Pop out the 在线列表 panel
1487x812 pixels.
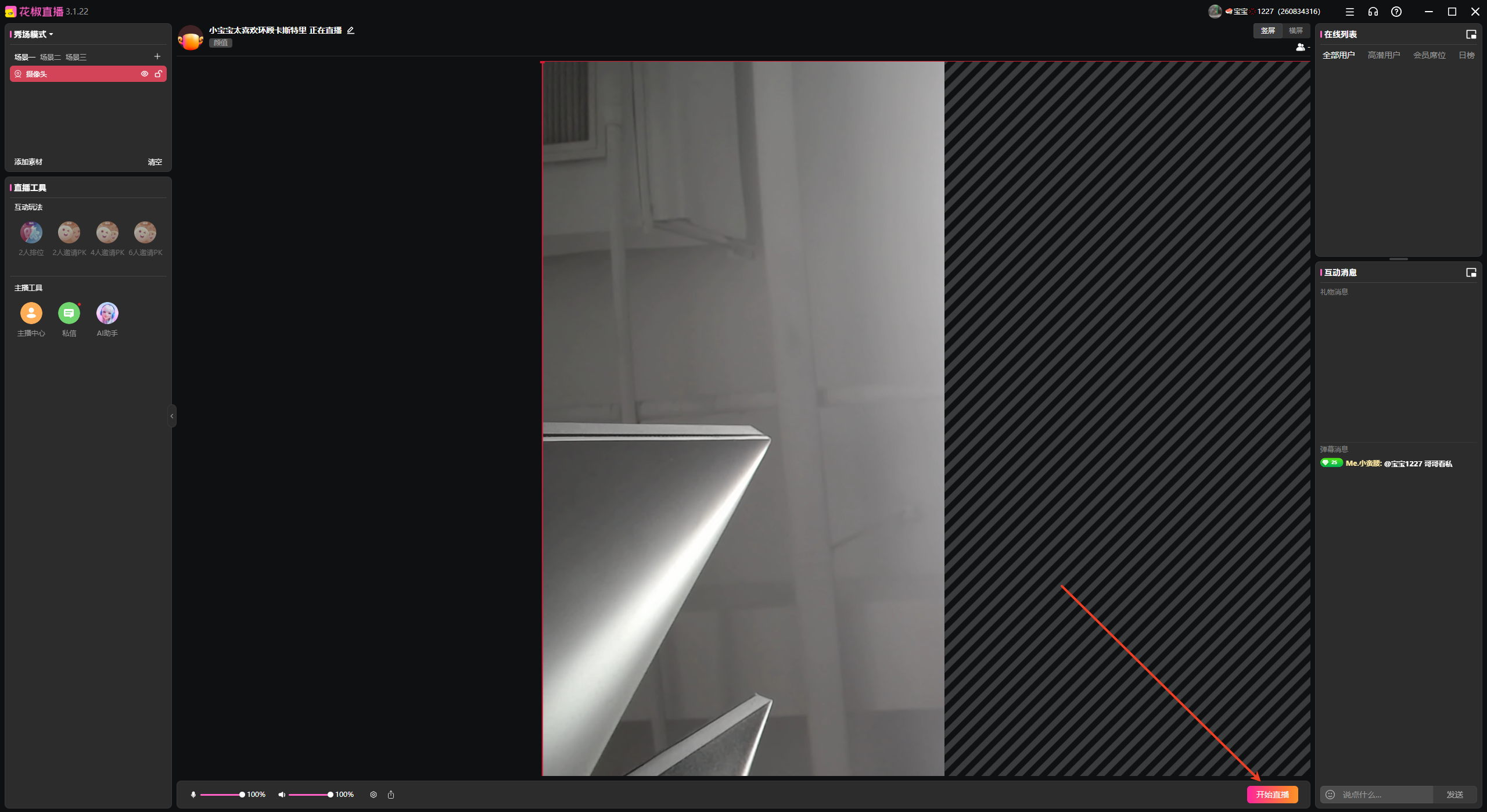[x=1471, y=34]
